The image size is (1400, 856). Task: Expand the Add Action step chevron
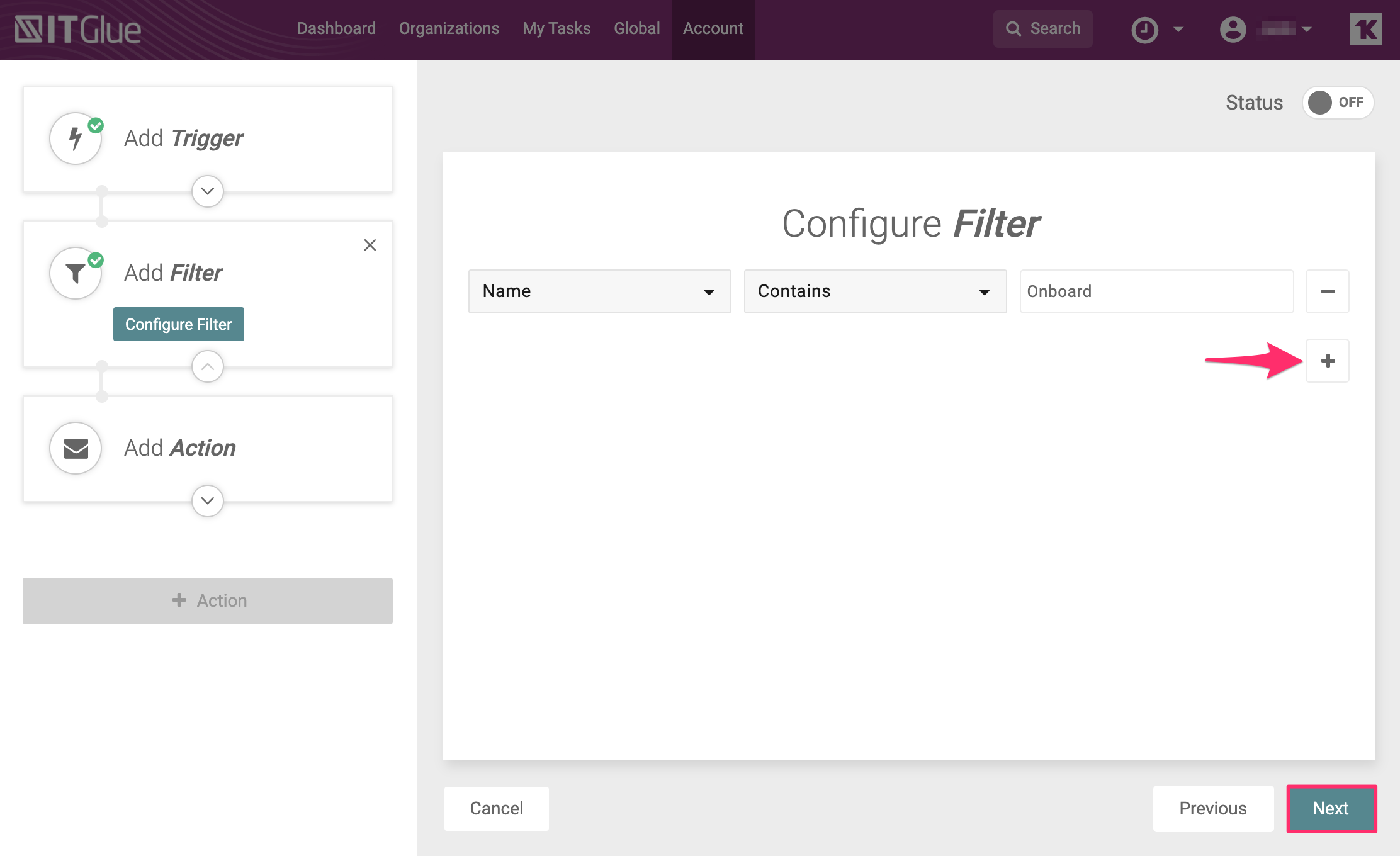coord(208,501)
